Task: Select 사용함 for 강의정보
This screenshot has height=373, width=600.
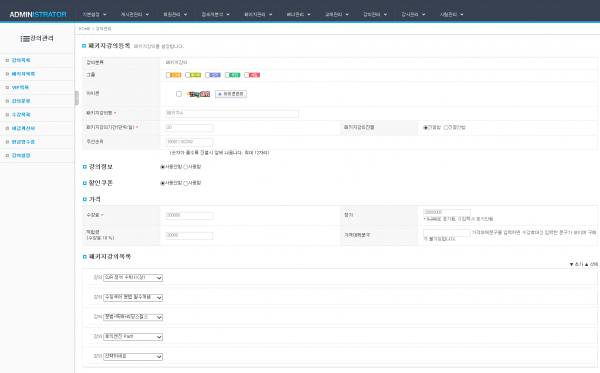Action: pos(186,167)
